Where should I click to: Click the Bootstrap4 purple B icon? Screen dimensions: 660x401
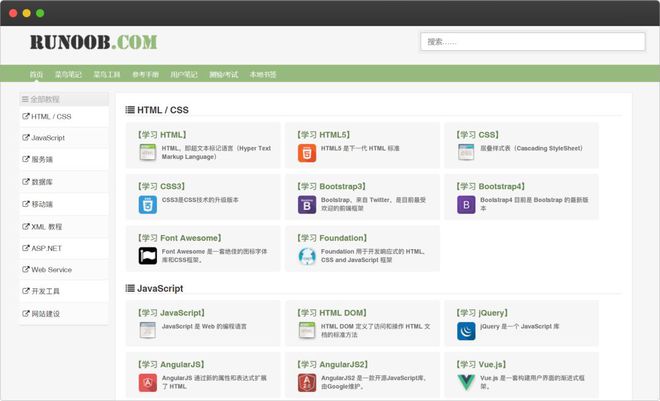[466, 204]
